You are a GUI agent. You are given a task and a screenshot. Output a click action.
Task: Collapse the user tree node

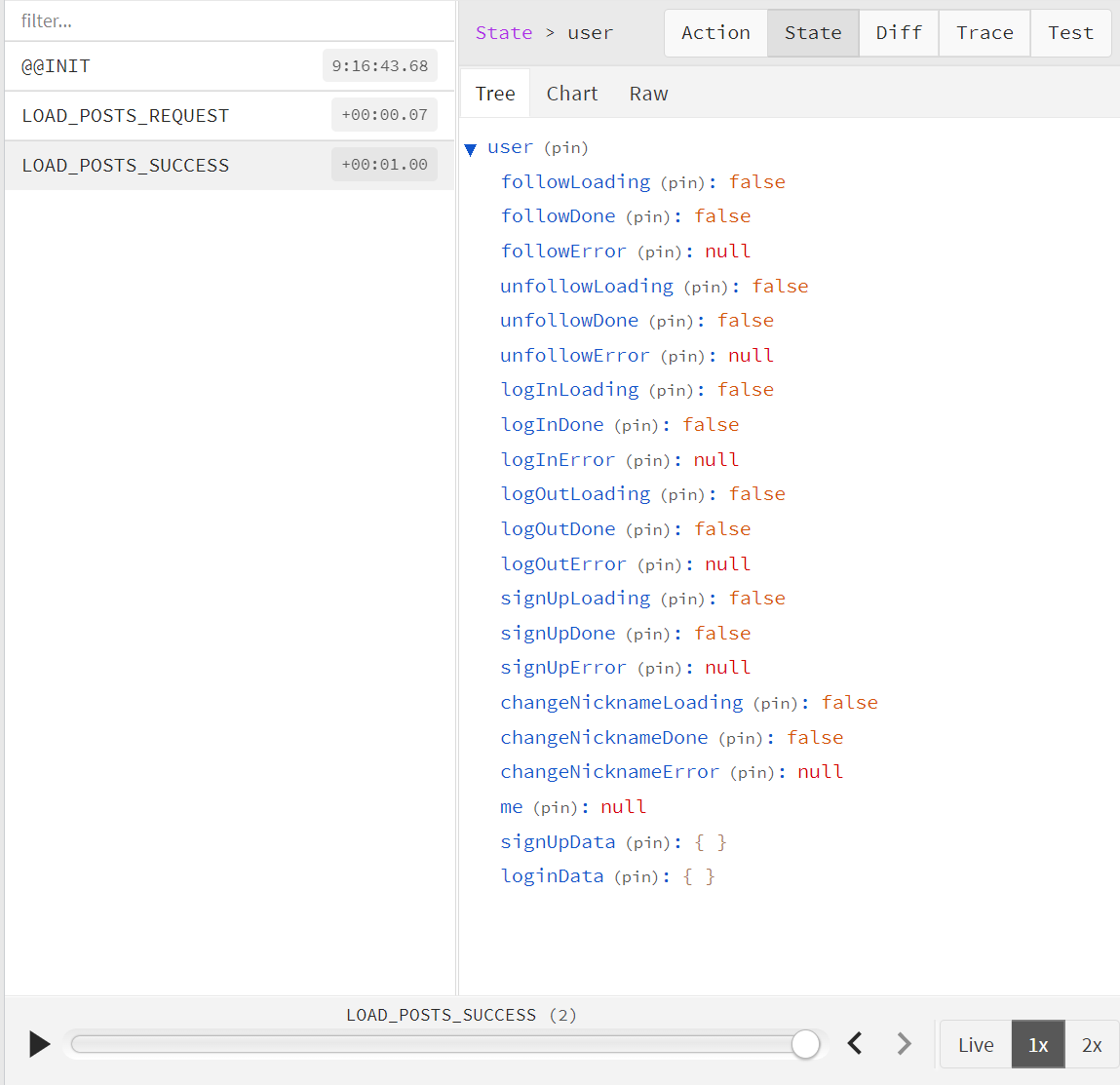[470, 148]
